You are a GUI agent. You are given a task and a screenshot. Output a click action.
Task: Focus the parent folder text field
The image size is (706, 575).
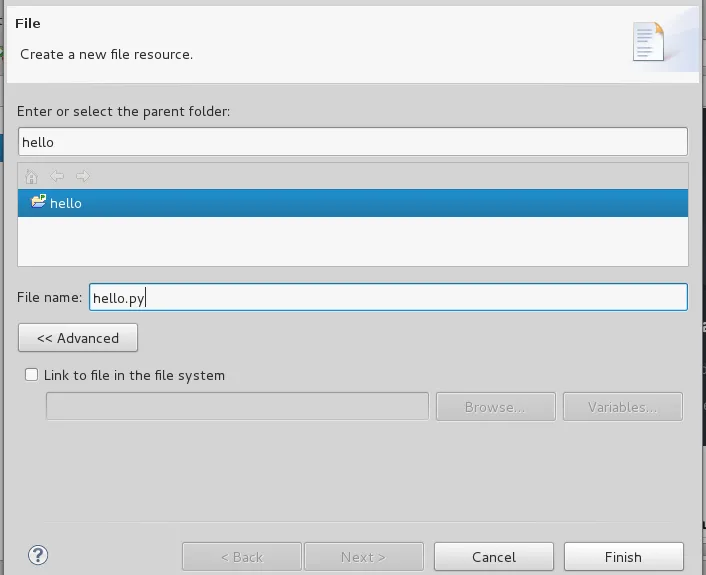(x=353, y=142)
